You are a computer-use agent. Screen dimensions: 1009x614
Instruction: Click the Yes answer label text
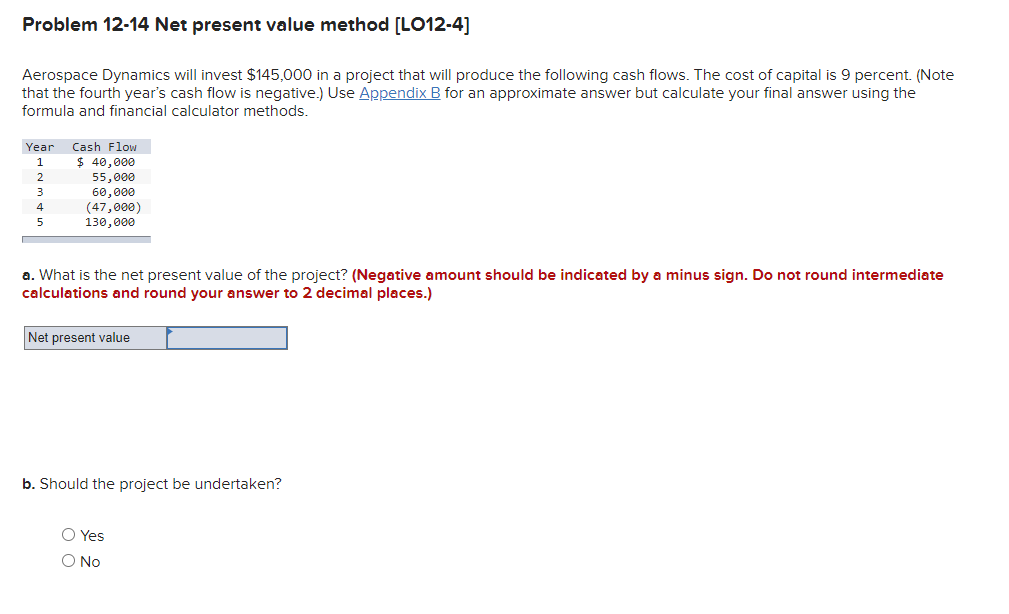[92, 535]
